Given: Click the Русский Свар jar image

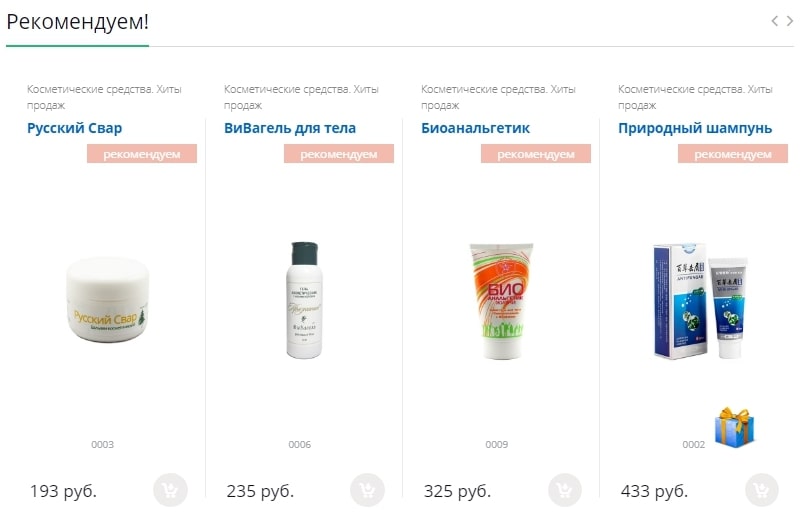Looking at the screenshot, I should (x=107, y=298).
